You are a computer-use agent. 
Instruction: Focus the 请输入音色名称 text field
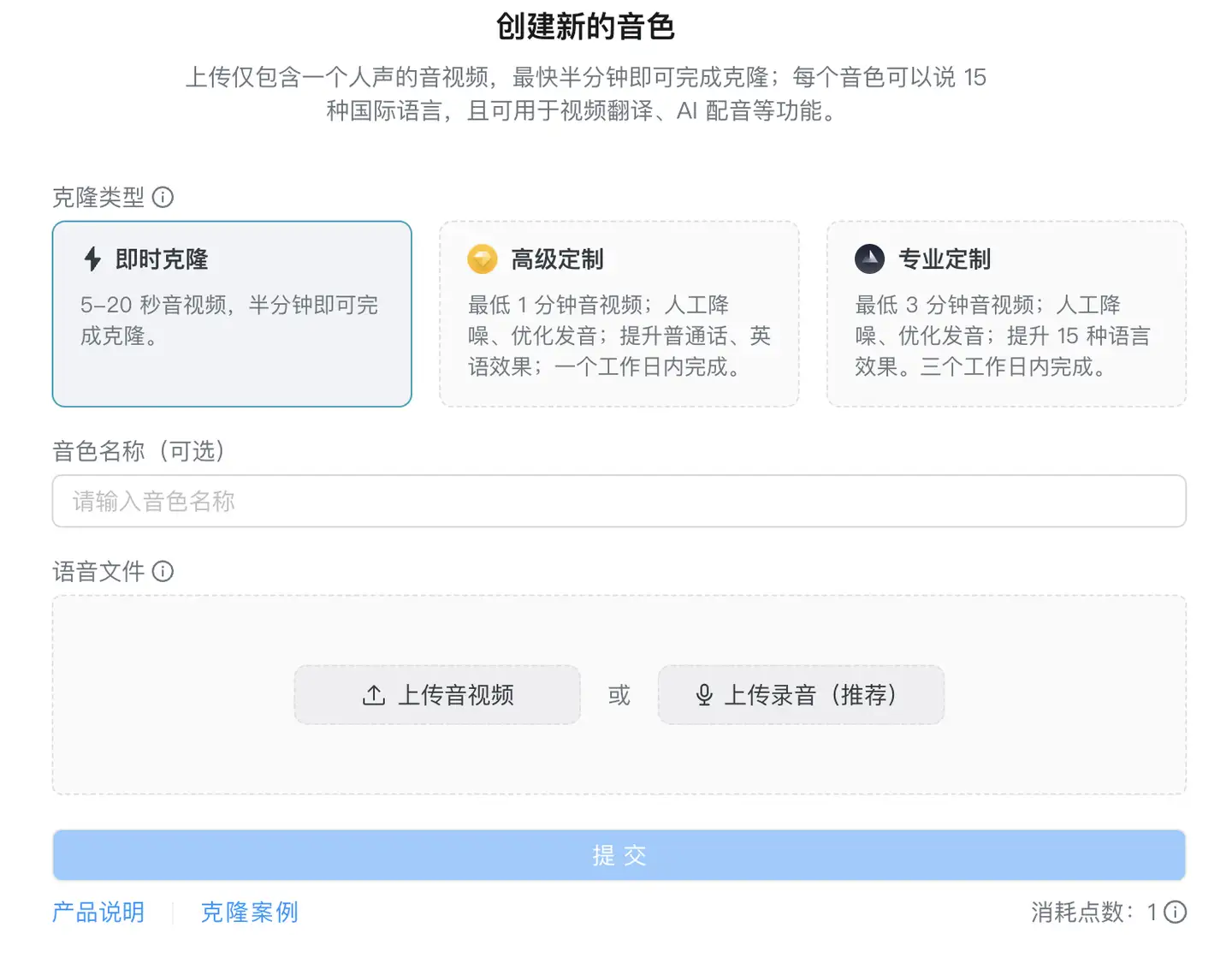(x=619, y=502)
